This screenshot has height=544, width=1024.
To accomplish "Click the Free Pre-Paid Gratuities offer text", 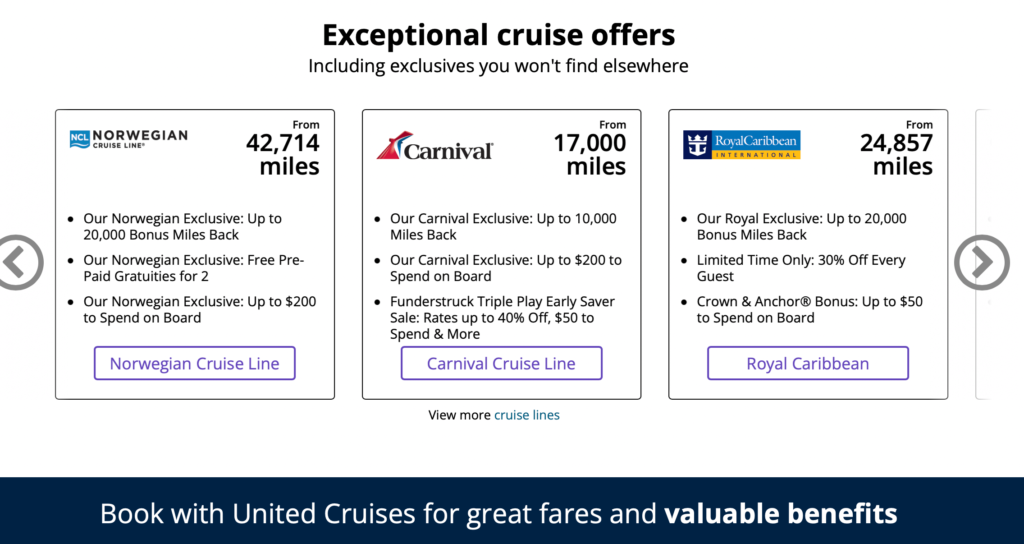I will click(194, 268).
